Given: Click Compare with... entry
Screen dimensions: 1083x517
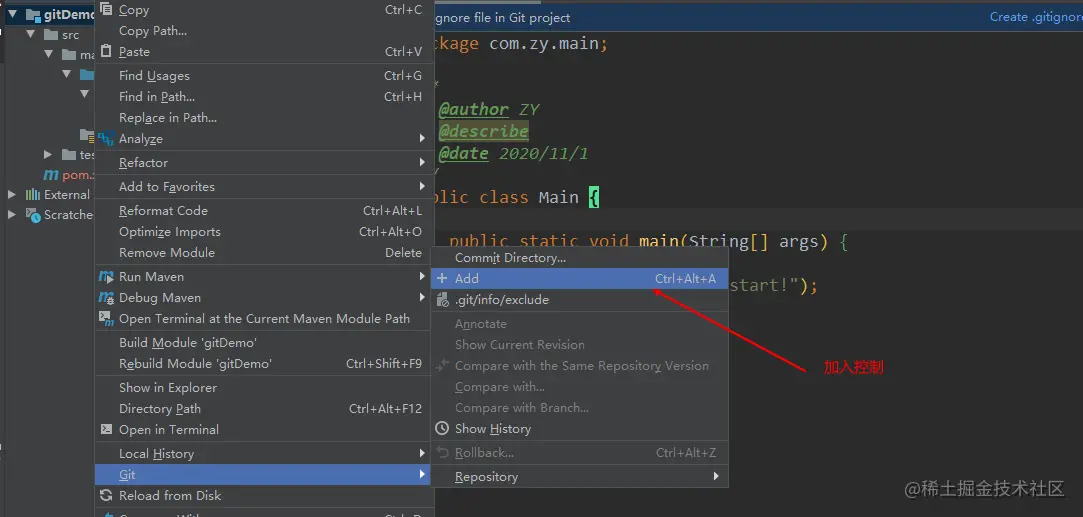Looking at the screenshot, I should click(x=579, y=387).
